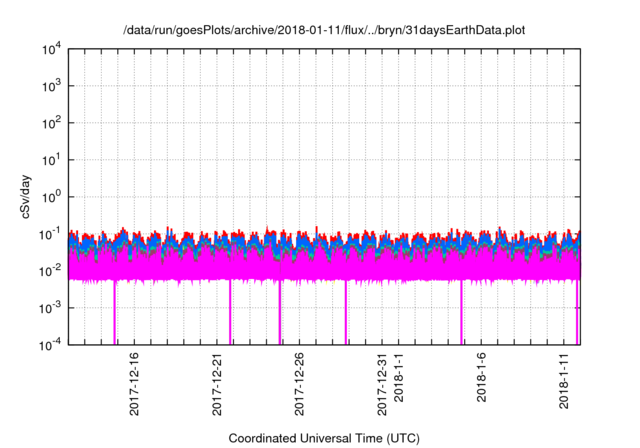This screenshot has height=448, width=640.
Task: Click the 10^-4 y-axis tick label
Action: (51, 346)
